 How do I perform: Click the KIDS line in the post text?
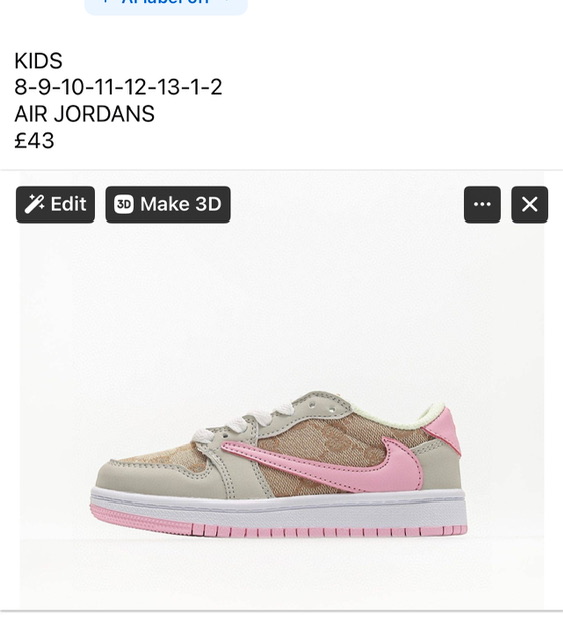(38, 61)
